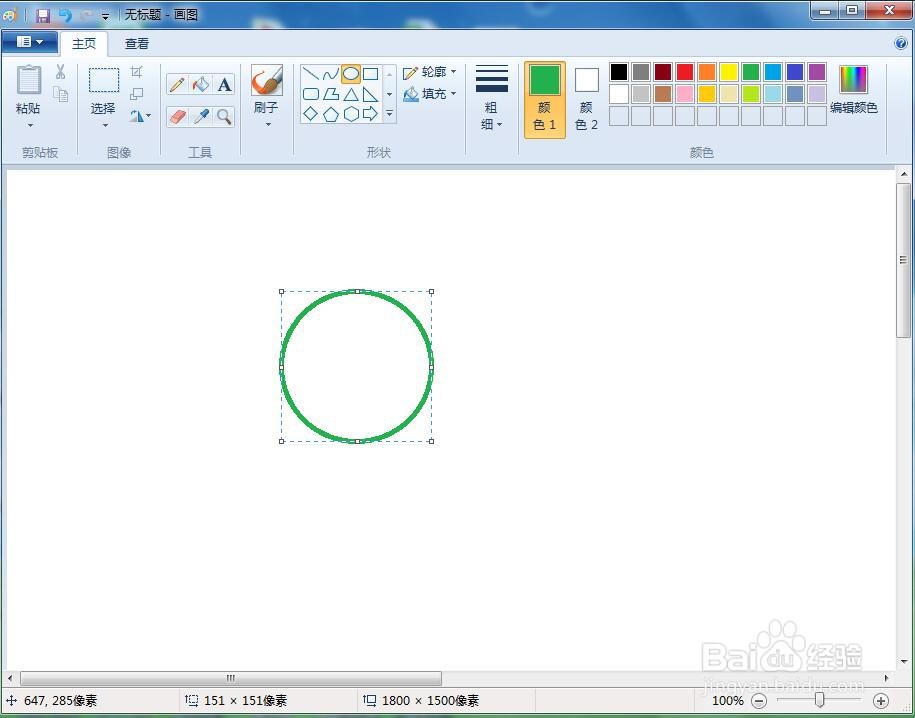The width and height of the screenshot is (915, 718).
Task: Click the horizontal scrollbar thumb
Action: click(231, 678)
